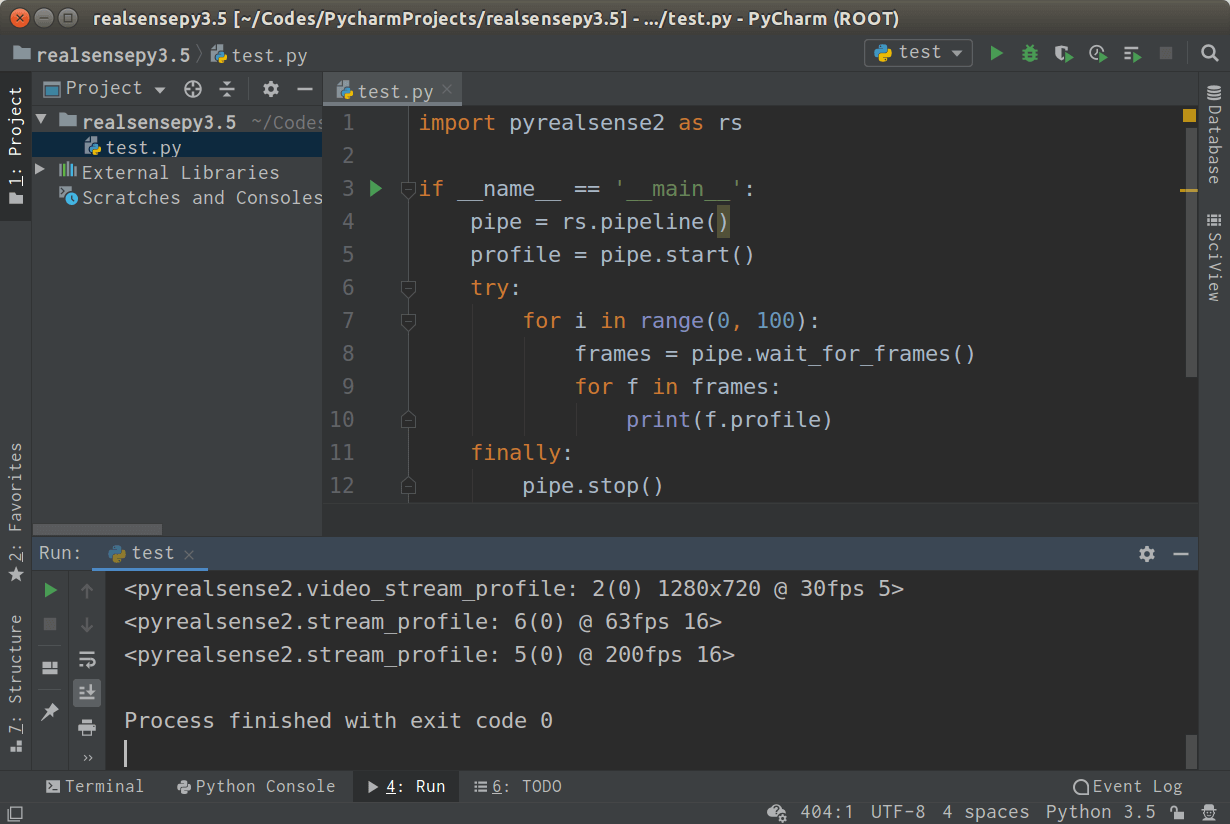
Task: Open the Python Console tool window
Action: [x=256, y=786]
